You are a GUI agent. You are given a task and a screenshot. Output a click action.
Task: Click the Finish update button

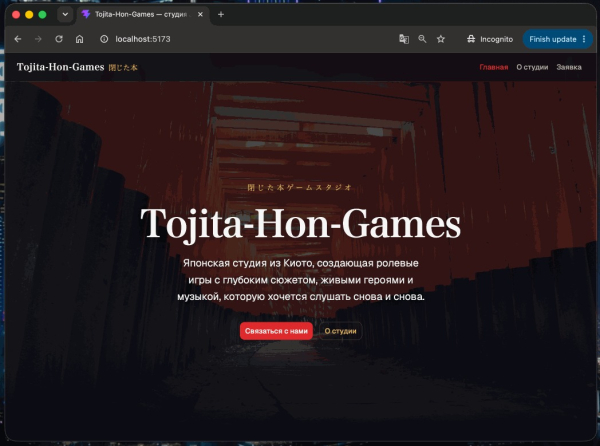pos(553,39)
